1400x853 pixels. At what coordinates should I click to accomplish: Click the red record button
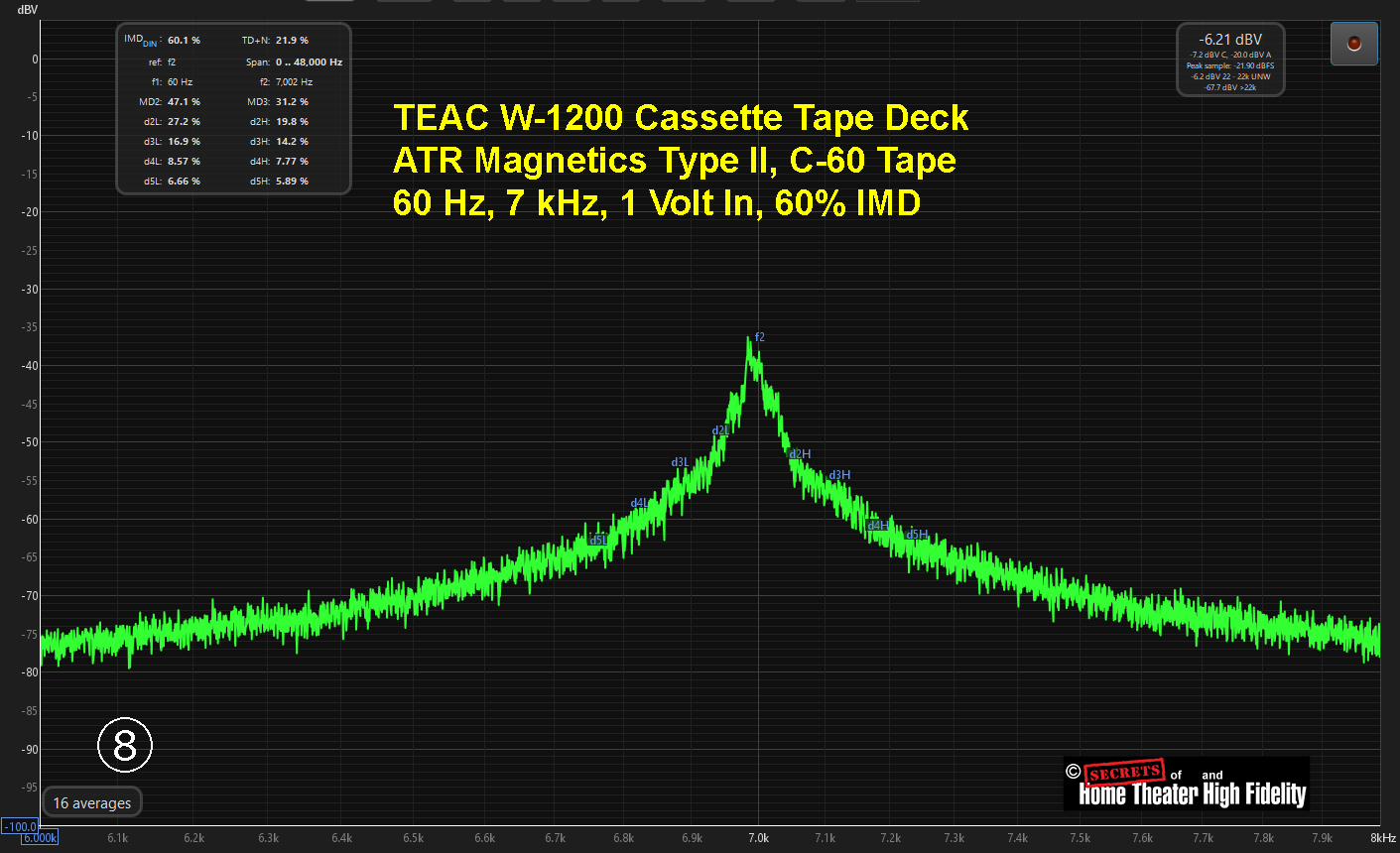(x=1353, y=44)
